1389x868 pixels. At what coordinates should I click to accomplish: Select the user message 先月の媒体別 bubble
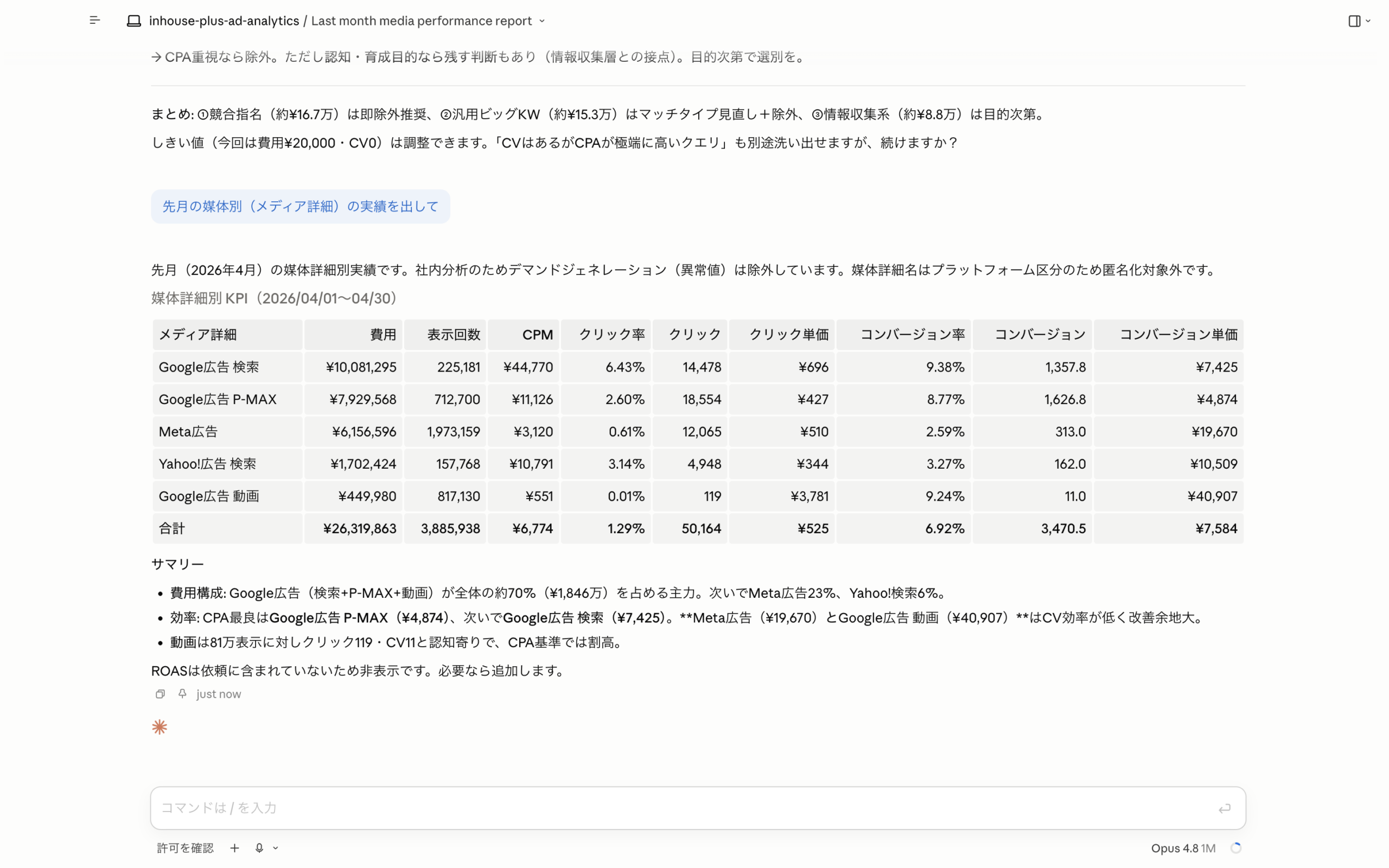[x=300, y=207]
